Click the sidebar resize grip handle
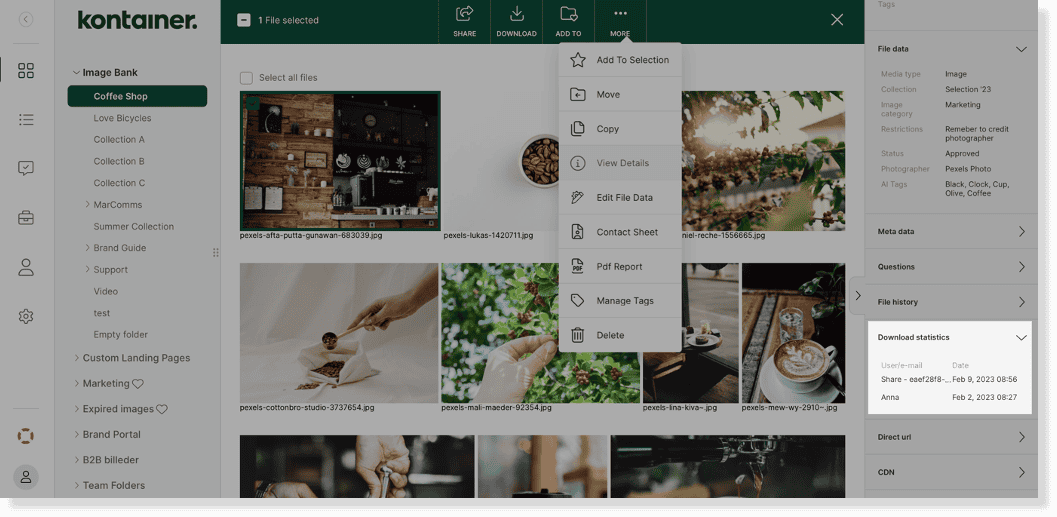The image size is (1057, 517). [x=216, y=253]
